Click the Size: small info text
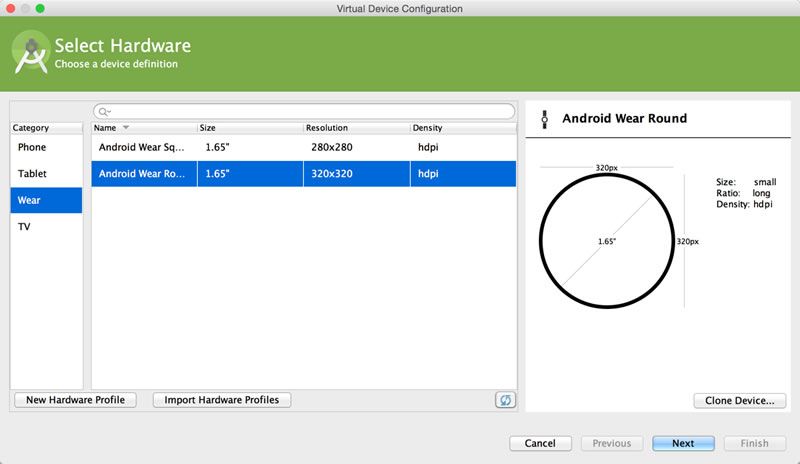Screen dimensions: 800x464 click(x=746, y=182)
